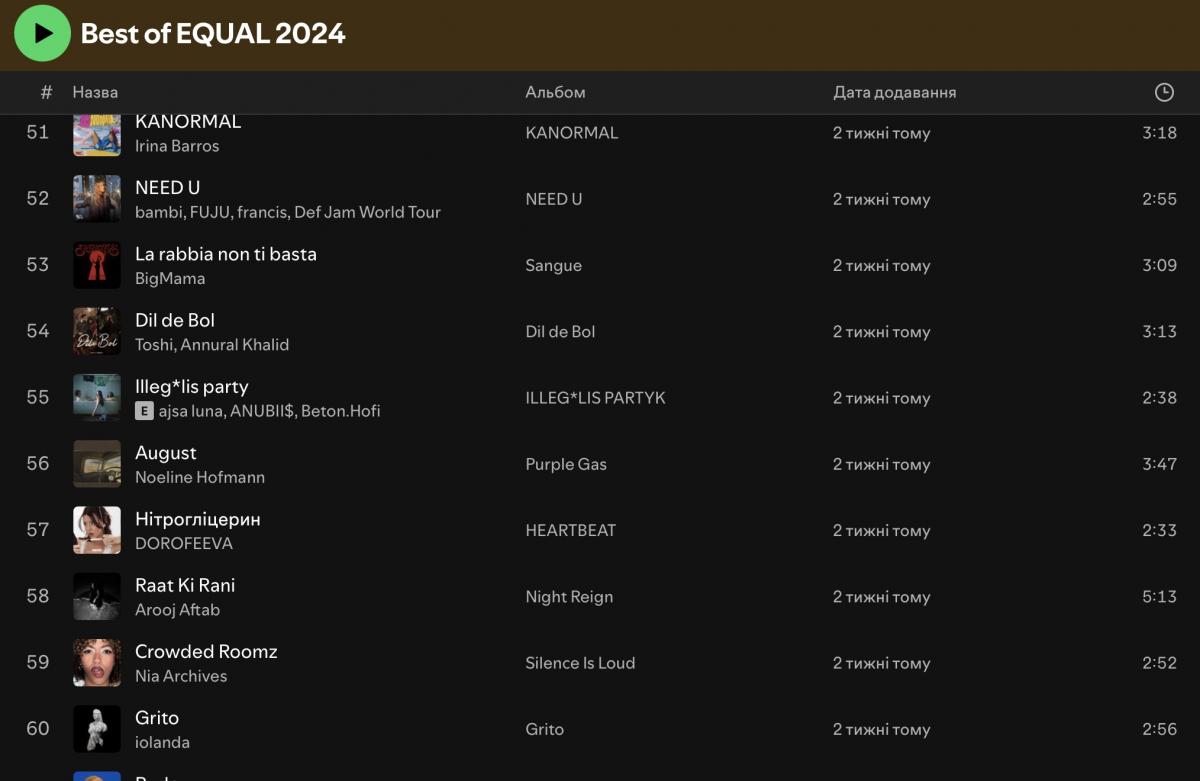Sort tracks by Дата додавання header
Viewport: 1200px width, 781px height.
coord(894,92)
